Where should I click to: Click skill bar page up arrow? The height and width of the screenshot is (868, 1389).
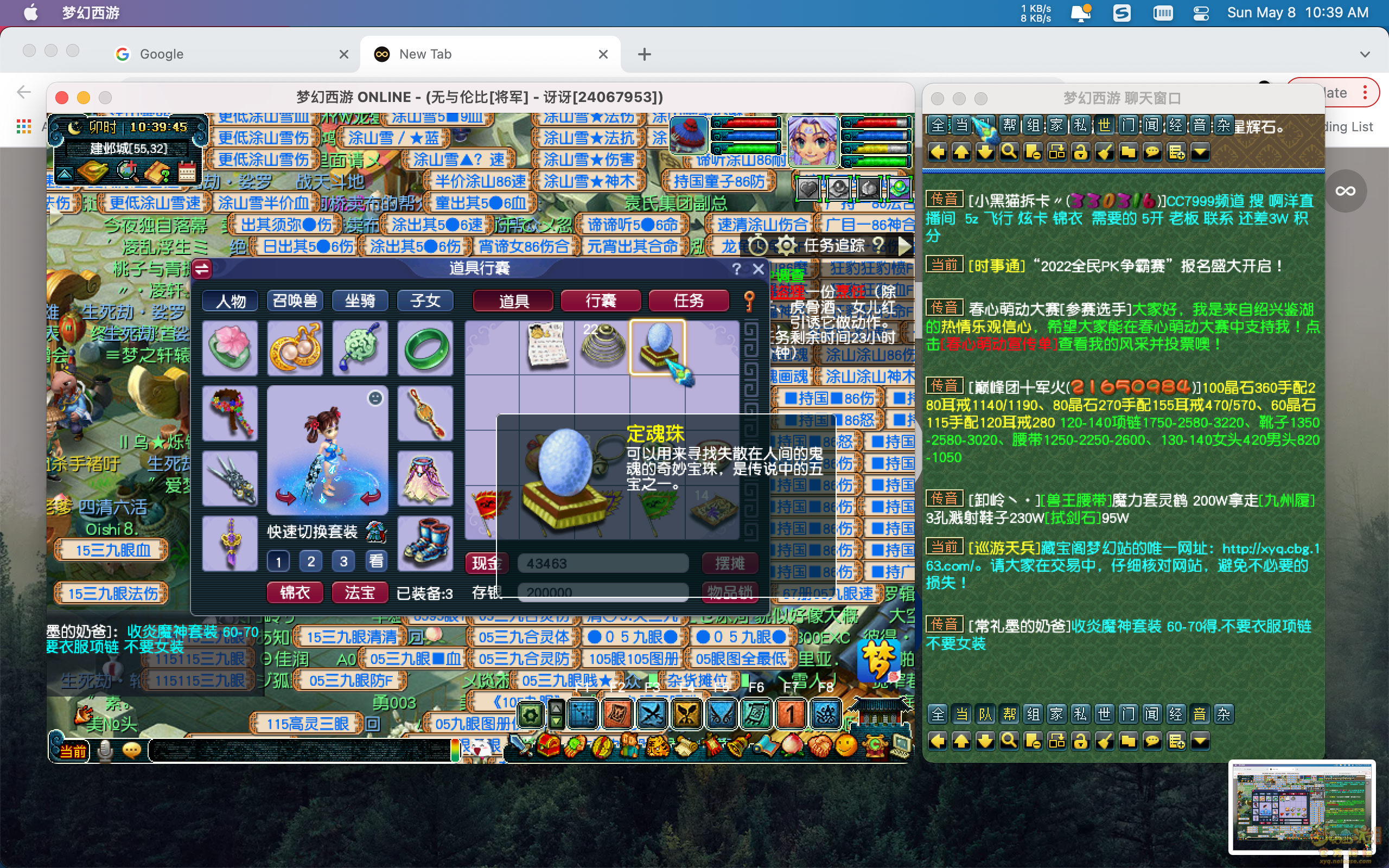click(x=556, y=708)
